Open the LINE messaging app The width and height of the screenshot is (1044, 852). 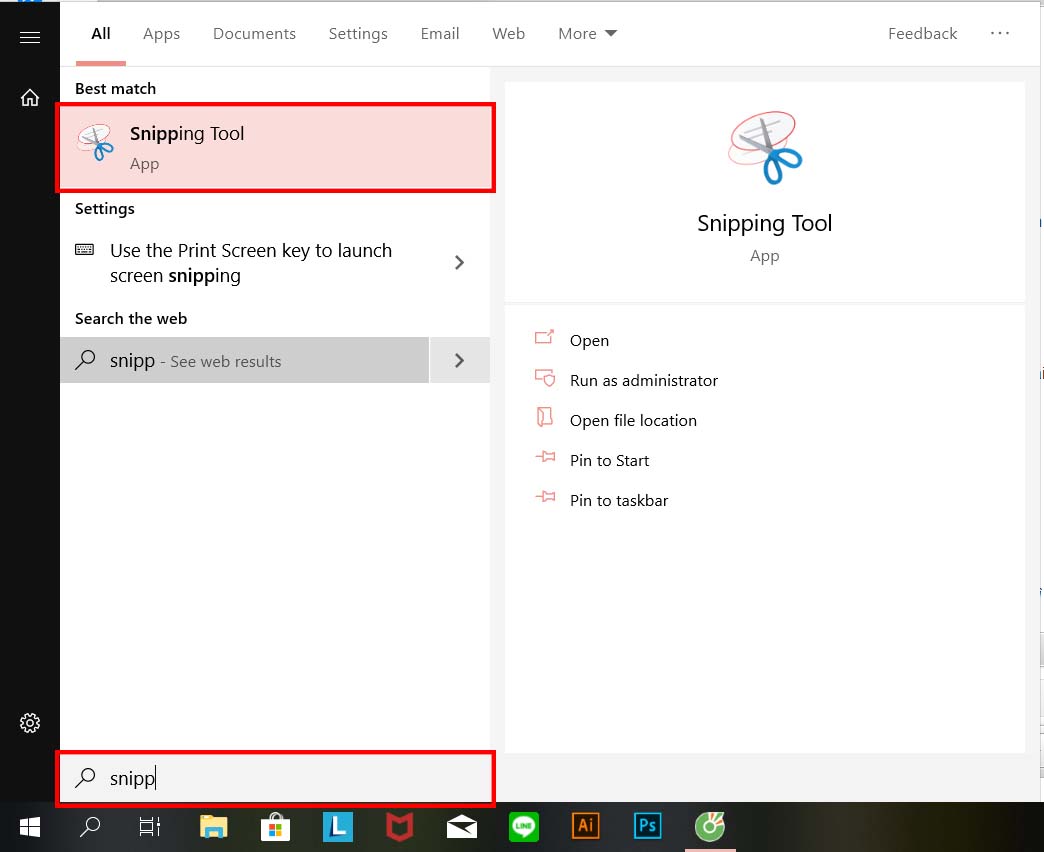(523, 827)
